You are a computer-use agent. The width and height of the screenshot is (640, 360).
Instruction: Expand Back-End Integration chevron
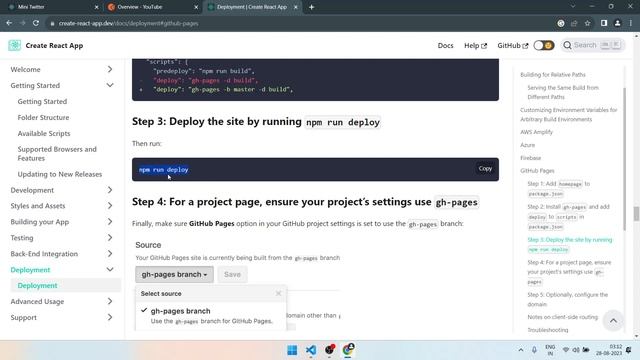110,253
